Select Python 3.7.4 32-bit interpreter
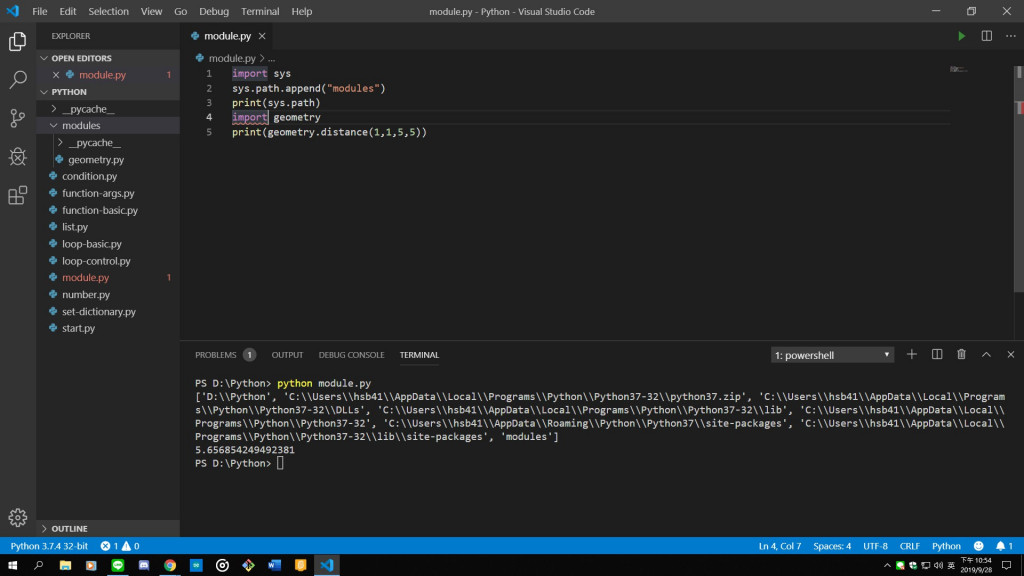1024x576 pixels. click(x=49, y=546)
